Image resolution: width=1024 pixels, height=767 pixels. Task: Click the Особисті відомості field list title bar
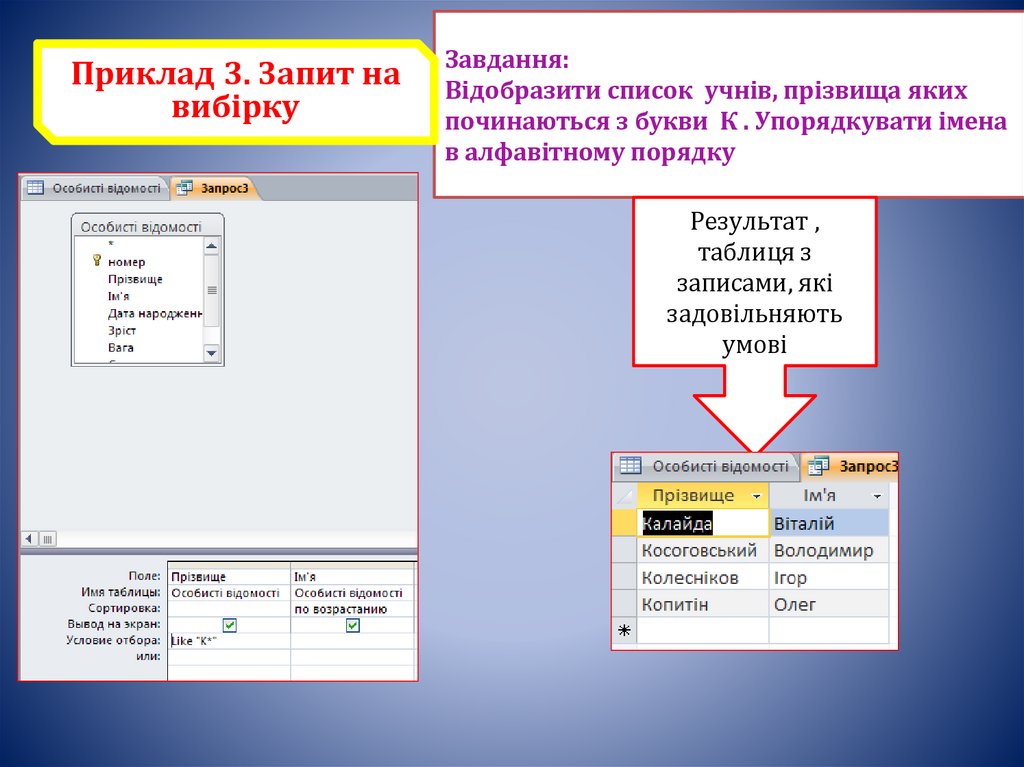pyautogui.click(x=148, y=226)
